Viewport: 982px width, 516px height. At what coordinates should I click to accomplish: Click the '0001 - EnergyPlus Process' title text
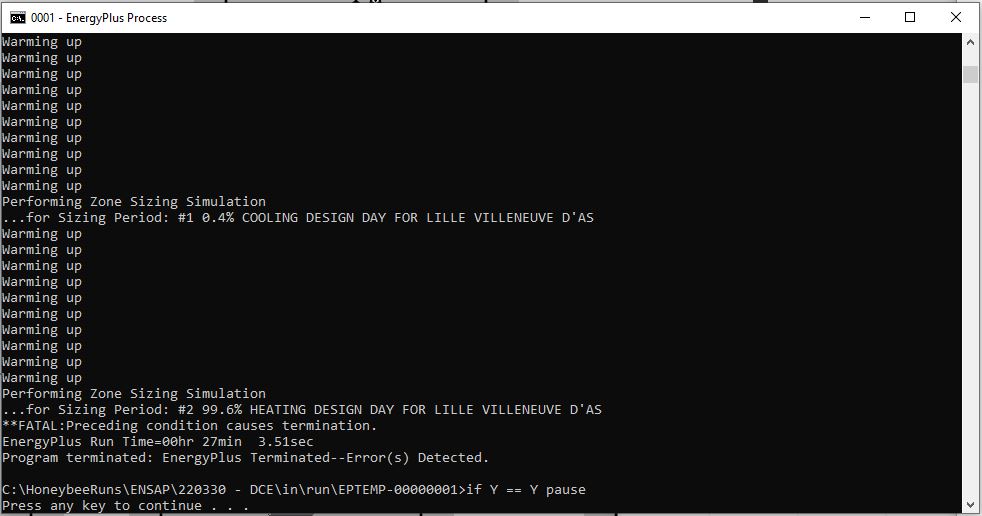(99, 18)
